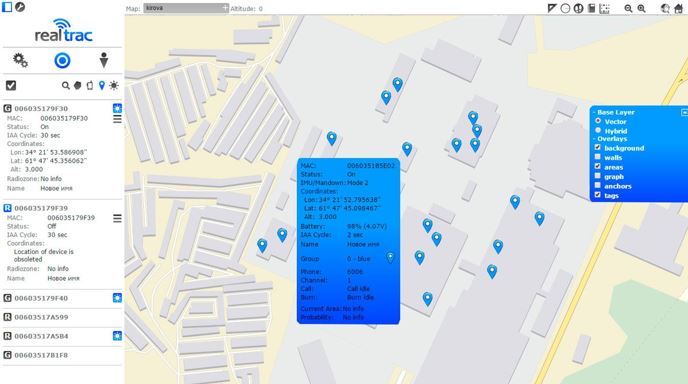The height and width of the screenshot is (384, 688).
Task: Open the Map selection dropdown
Action: tap(186, 8)
